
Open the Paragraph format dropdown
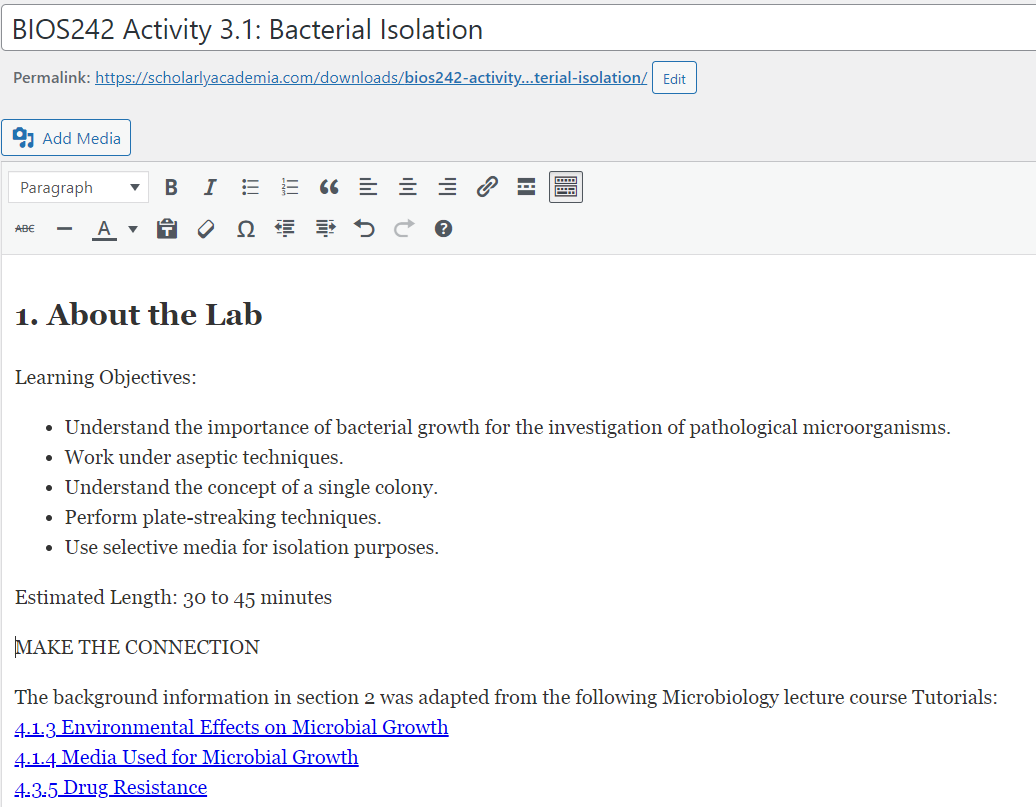[x=79, y=188]
